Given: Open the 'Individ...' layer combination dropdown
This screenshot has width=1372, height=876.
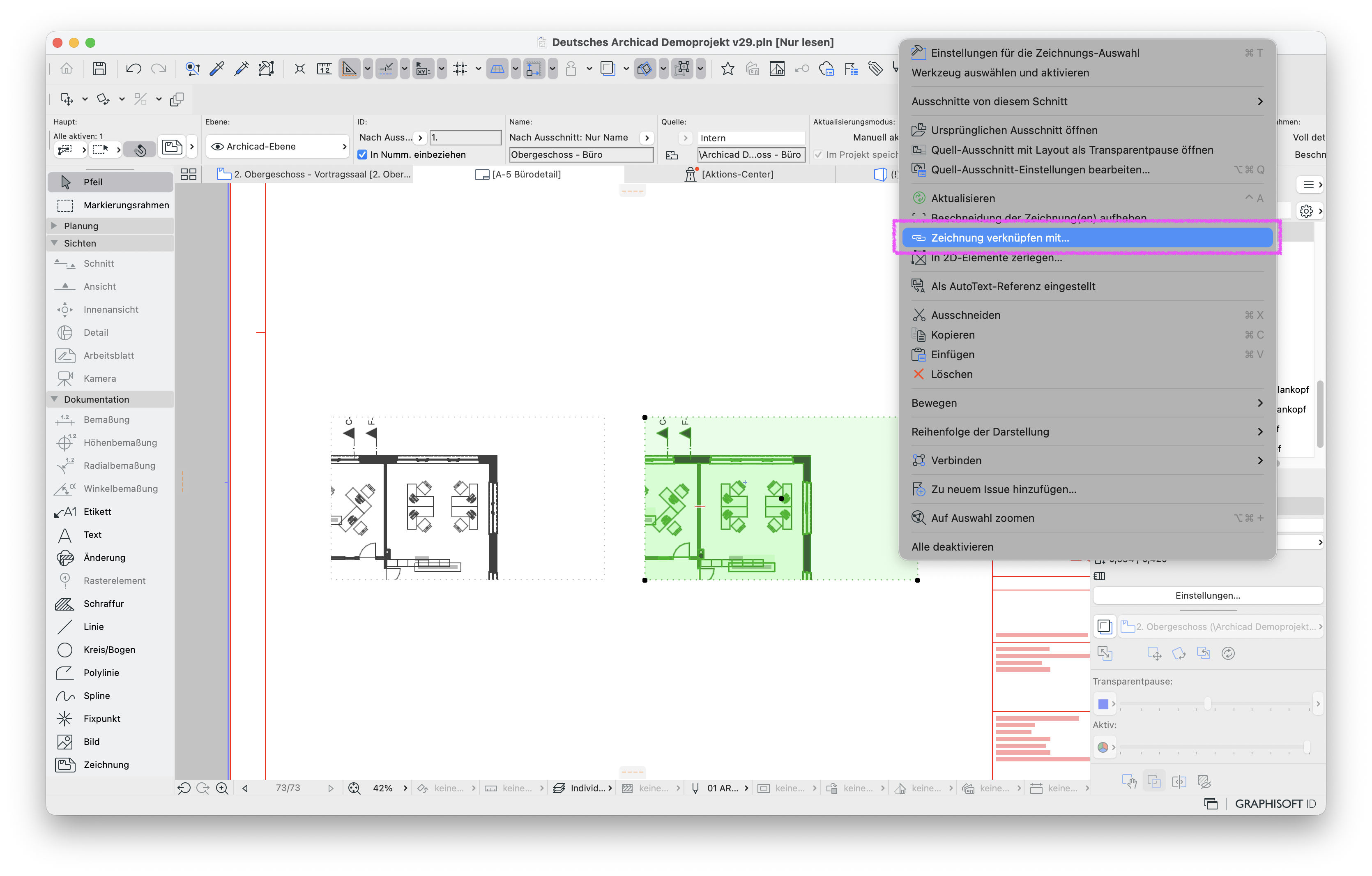Looking at the screenshot, I should [x=583, y=788].
